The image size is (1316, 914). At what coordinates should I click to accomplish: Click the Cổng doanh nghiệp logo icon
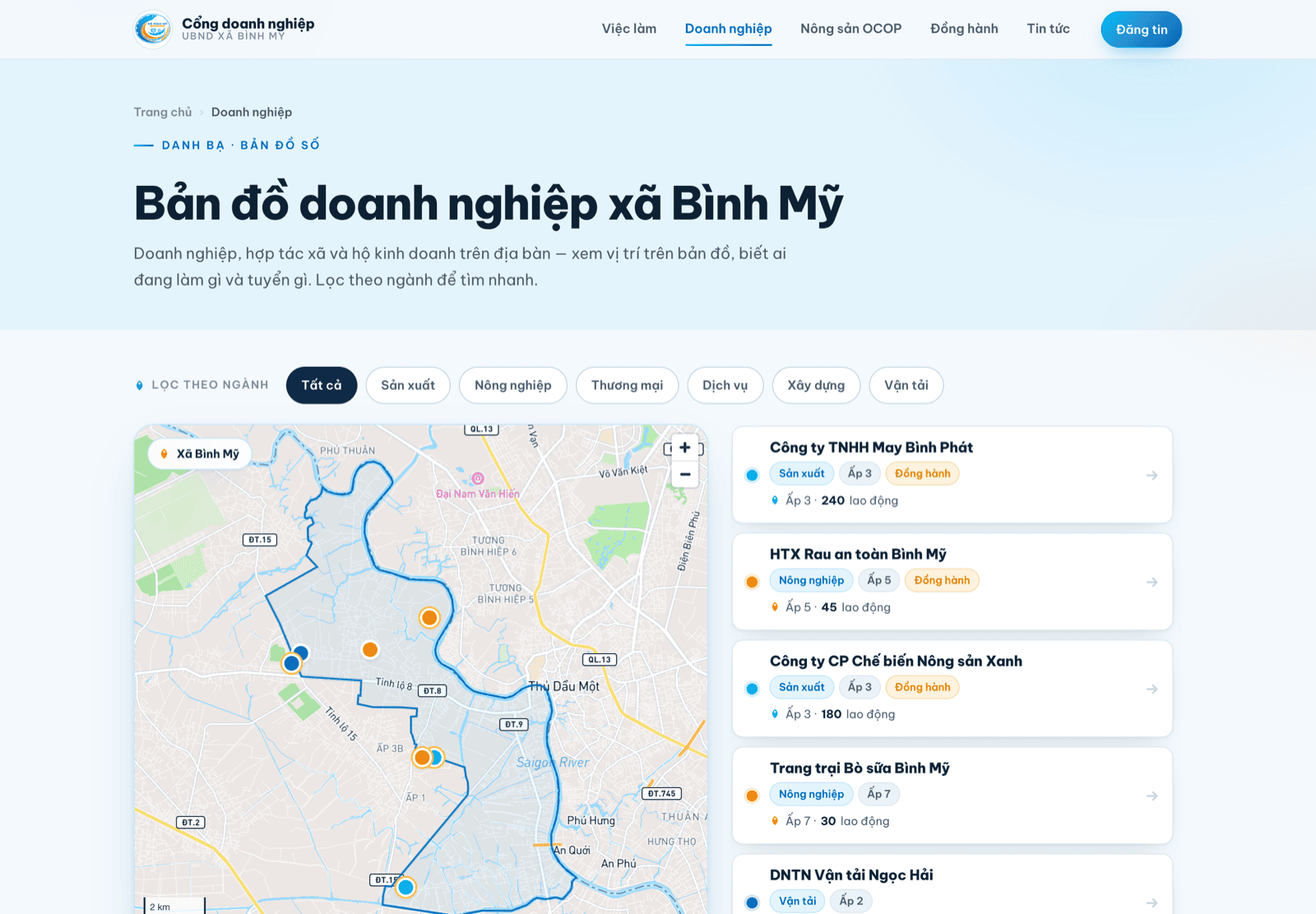[x=152, y=29]
